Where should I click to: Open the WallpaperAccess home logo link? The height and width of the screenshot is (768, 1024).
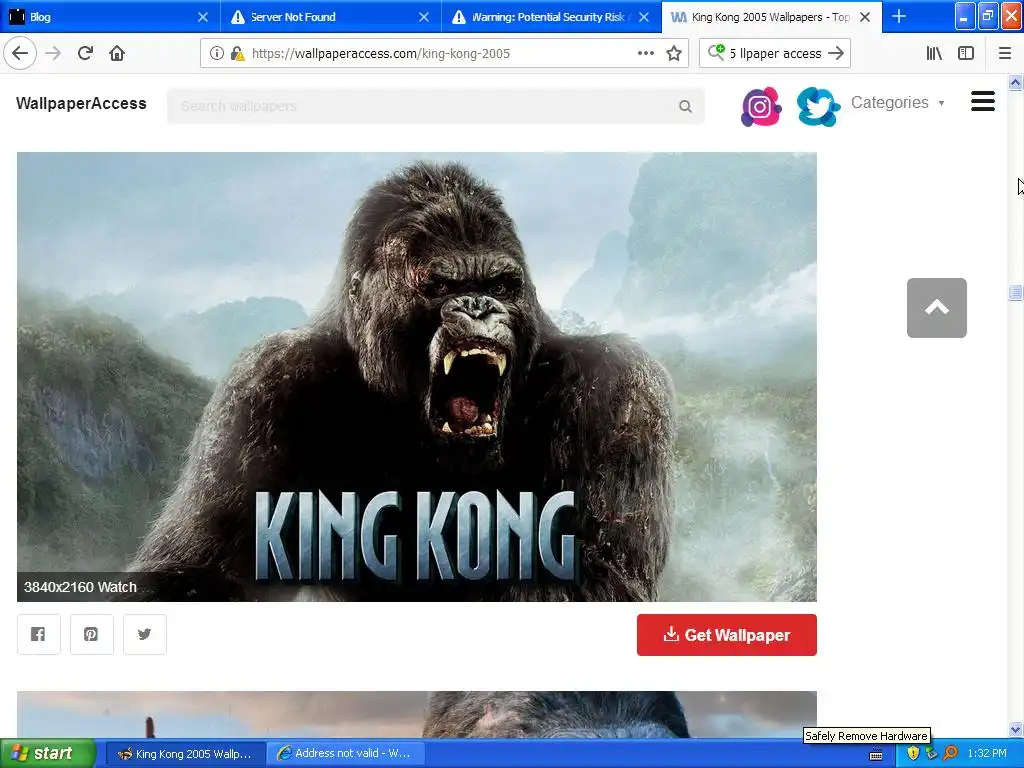[81, 103]
